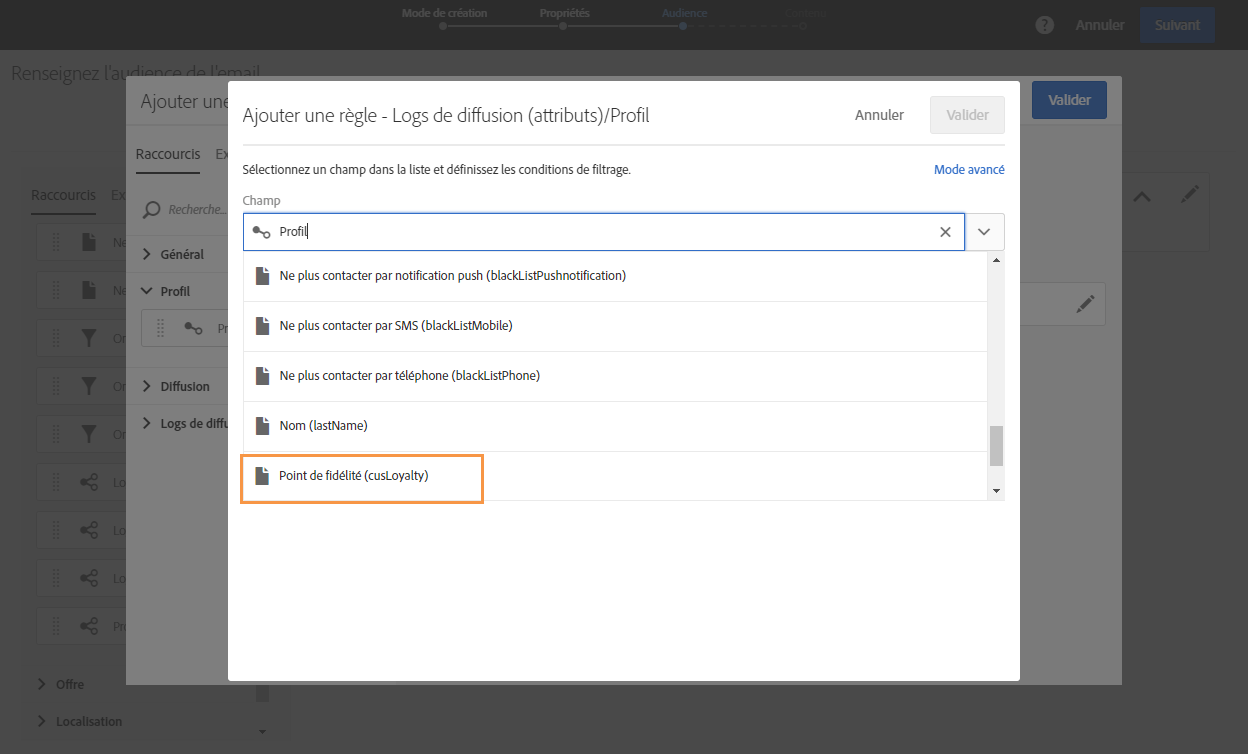Click the blue Suivant button
The width and height of the screenshot is (1248, 754).
point(1176,25)
